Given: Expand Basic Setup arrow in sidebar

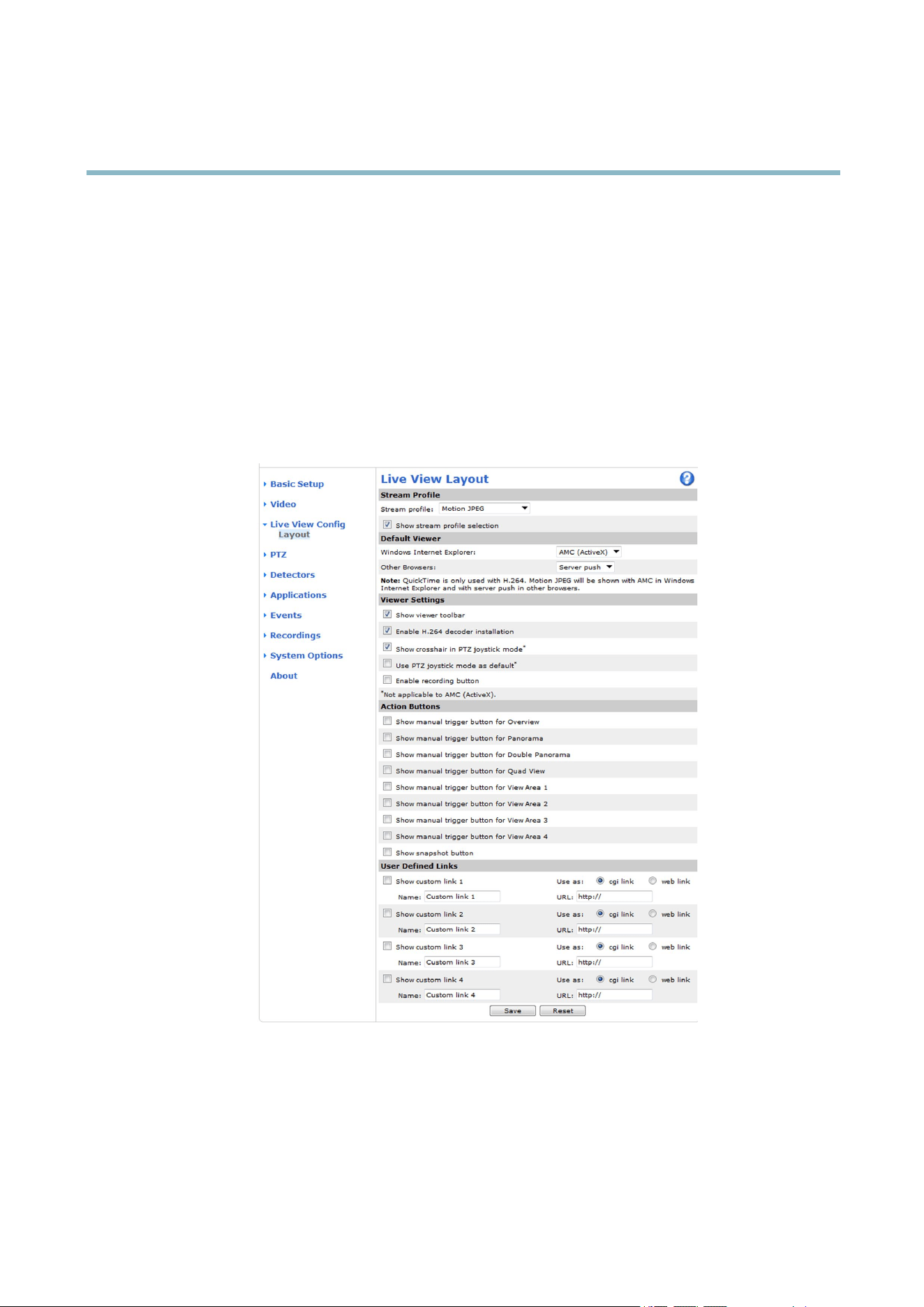Looking at the screenshot, I should 265,484.
